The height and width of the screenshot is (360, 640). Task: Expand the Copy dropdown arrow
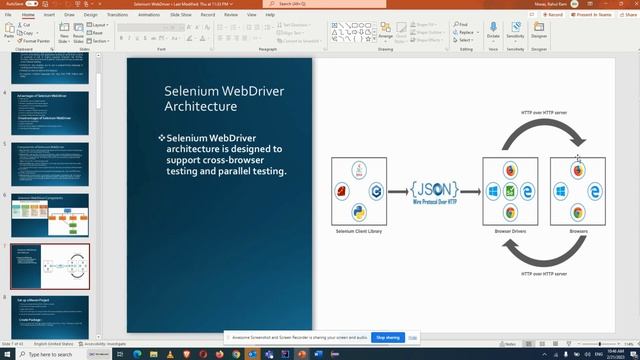(x=38, y=33)
